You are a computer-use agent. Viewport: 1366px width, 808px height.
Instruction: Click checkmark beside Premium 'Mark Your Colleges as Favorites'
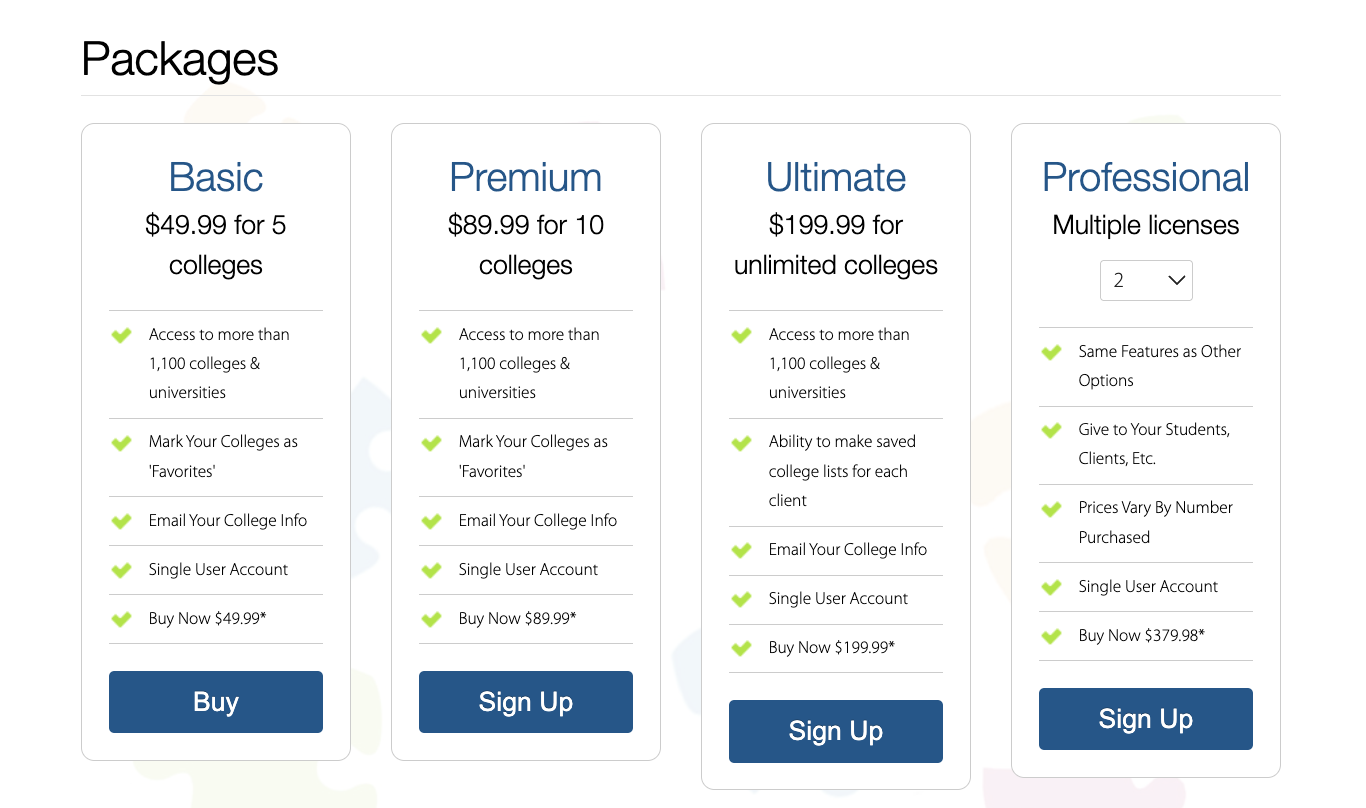[x=432, y=442]
